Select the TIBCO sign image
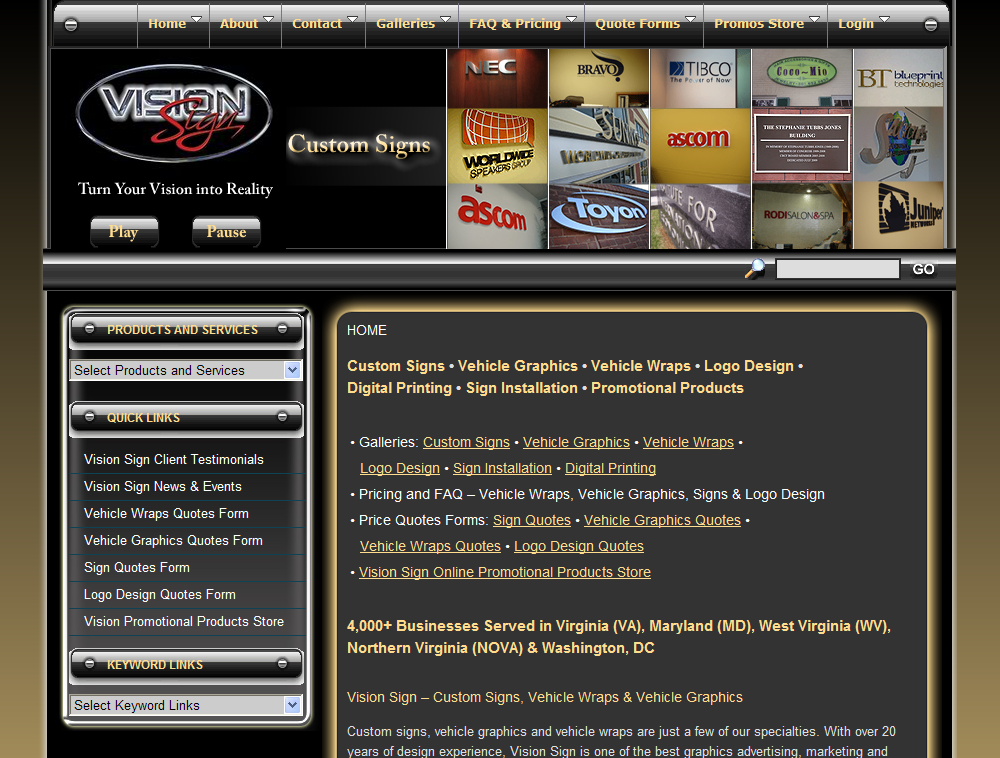The image size is (1000, 758). (x=700, y=78)
